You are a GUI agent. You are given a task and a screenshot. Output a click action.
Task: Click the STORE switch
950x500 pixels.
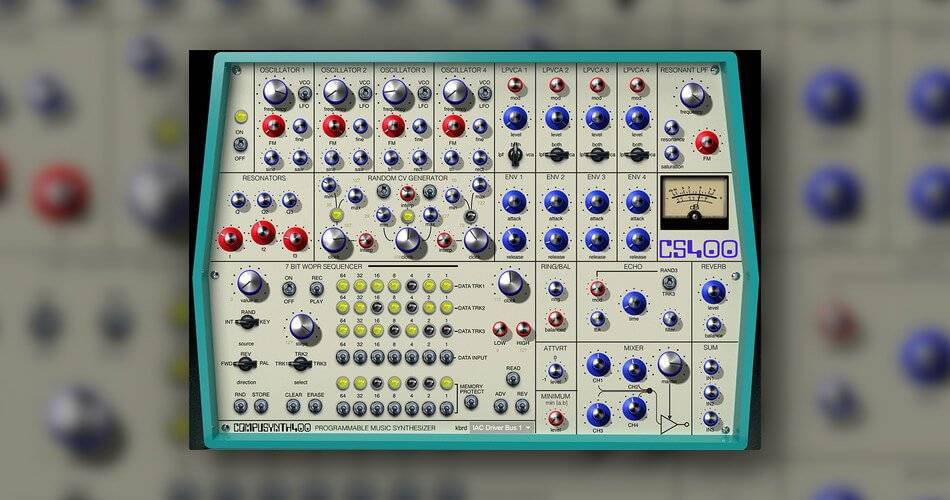[261, 406]
